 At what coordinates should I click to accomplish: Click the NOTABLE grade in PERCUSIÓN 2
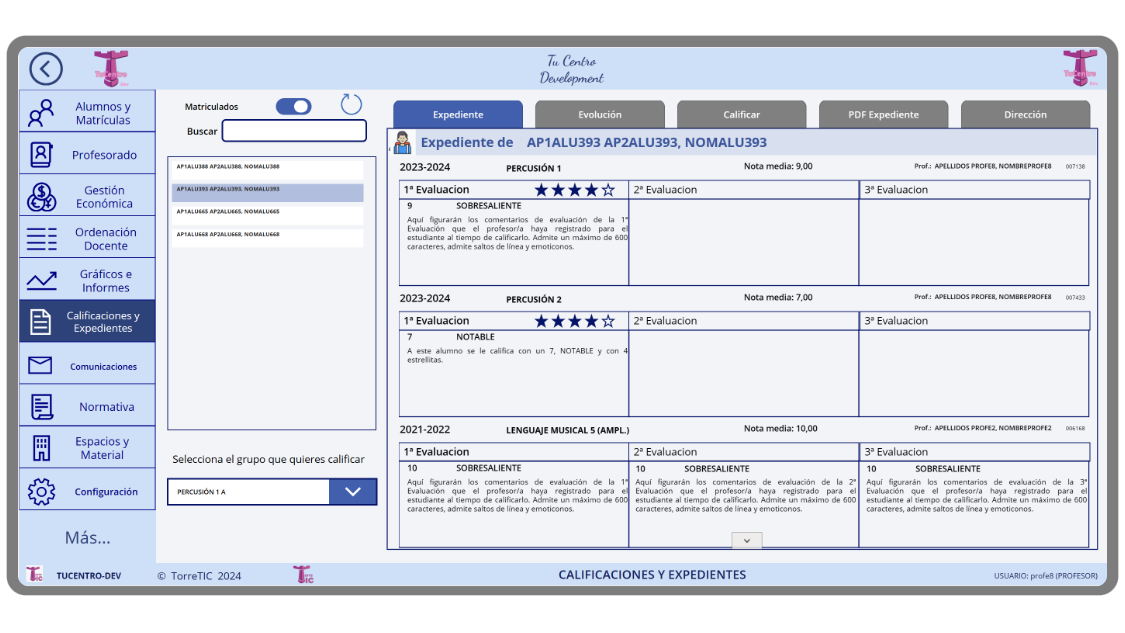click(x=476, y=337)
